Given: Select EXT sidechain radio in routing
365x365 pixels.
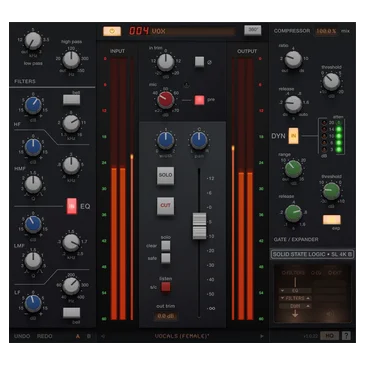Looking at the screenshot, I should pos(330,273).
